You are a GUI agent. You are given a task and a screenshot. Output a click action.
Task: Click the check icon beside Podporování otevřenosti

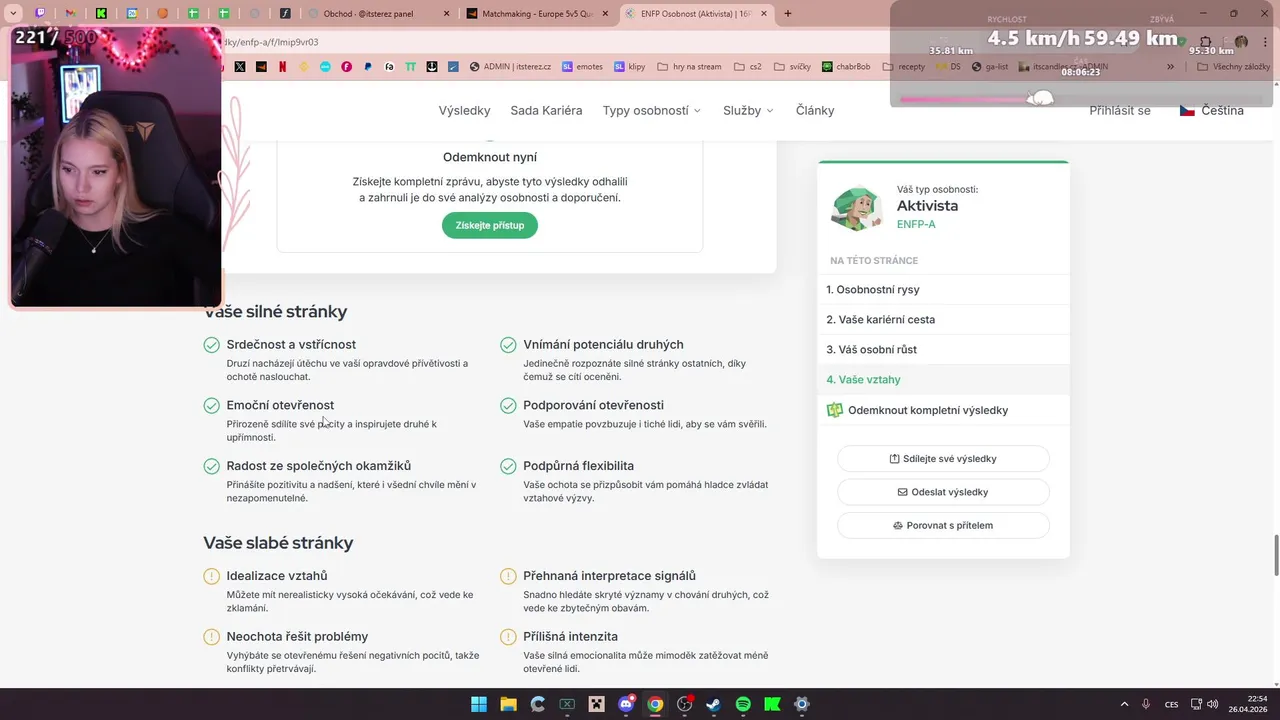pos(508,405)
